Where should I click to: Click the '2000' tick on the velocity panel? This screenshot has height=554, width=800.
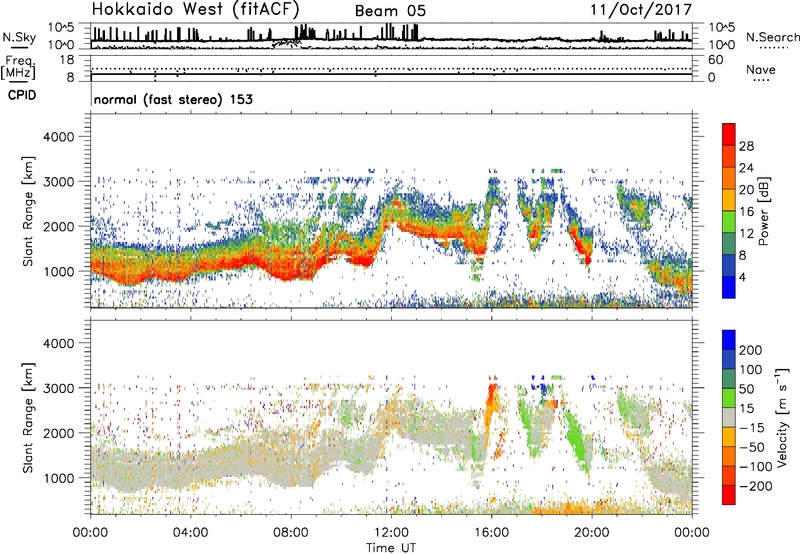[58, 433]
